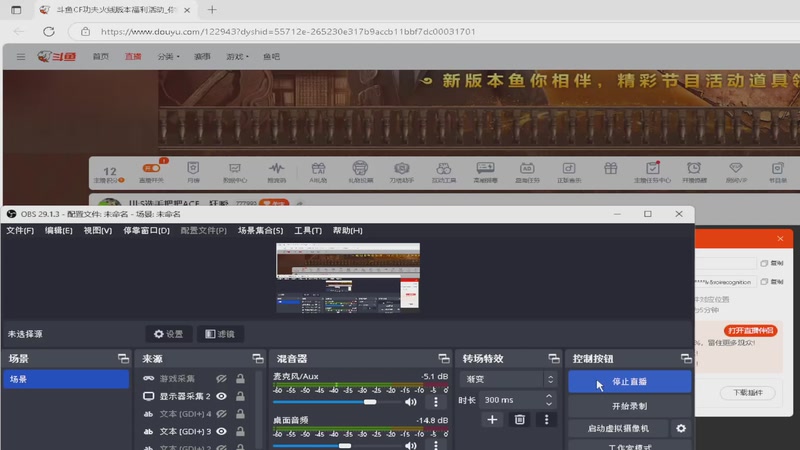The height and width of the screenshot is (450, 800).
Task: Expand Douyu 游戏 dropdown in header
Action: (x=237, y=57)
